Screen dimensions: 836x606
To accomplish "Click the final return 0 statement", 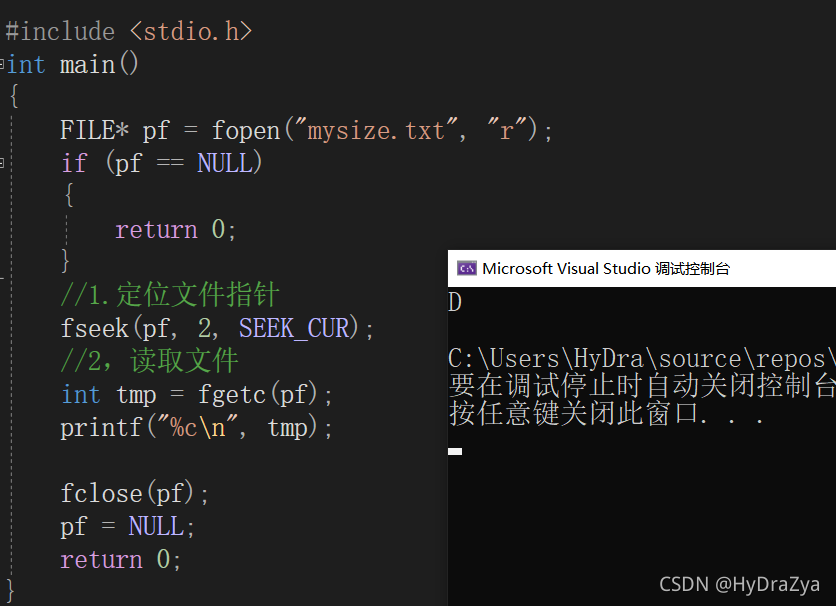I will 120,560.
